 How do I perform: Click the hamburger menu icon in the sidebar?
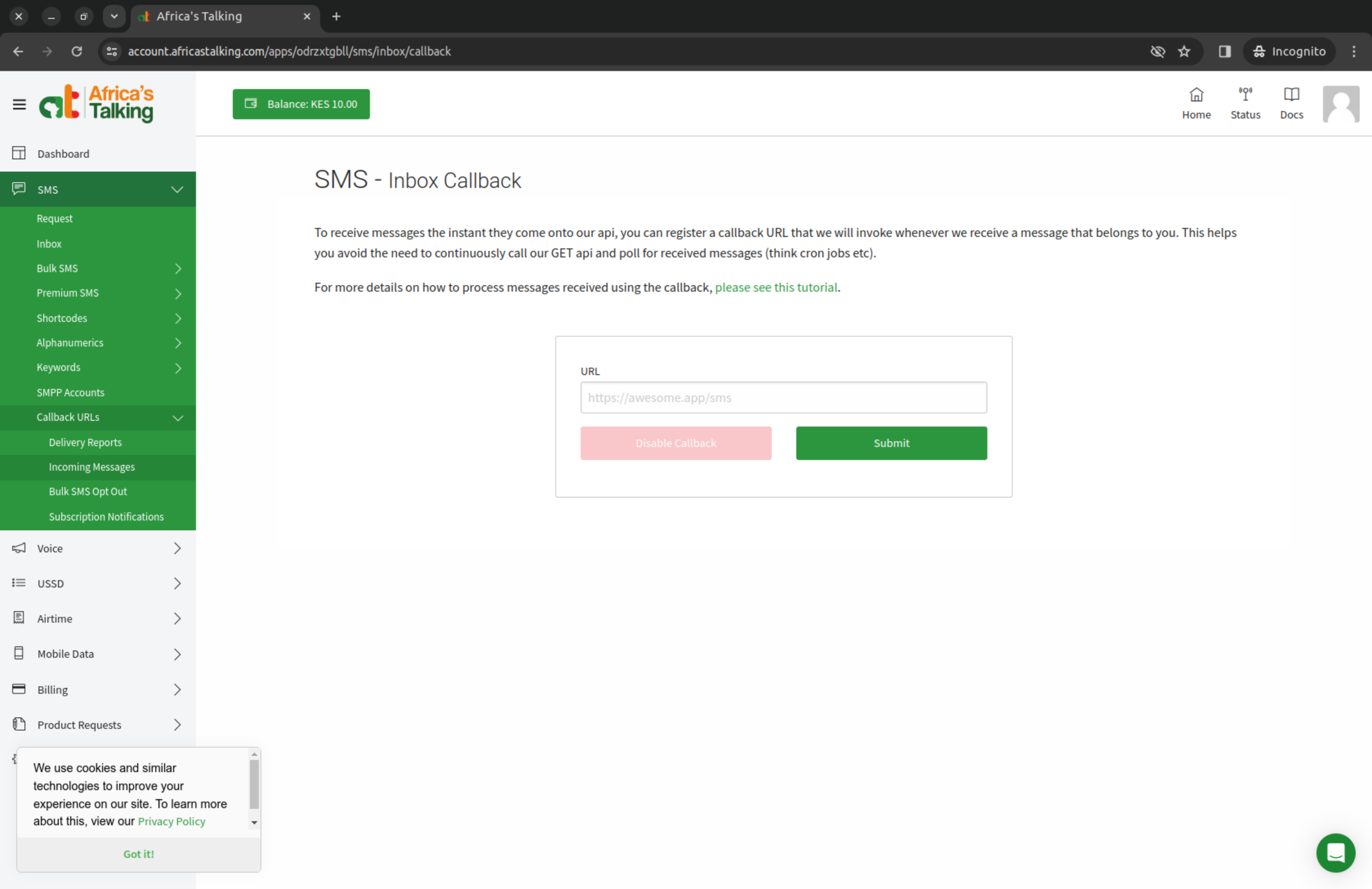click(19, 105)
